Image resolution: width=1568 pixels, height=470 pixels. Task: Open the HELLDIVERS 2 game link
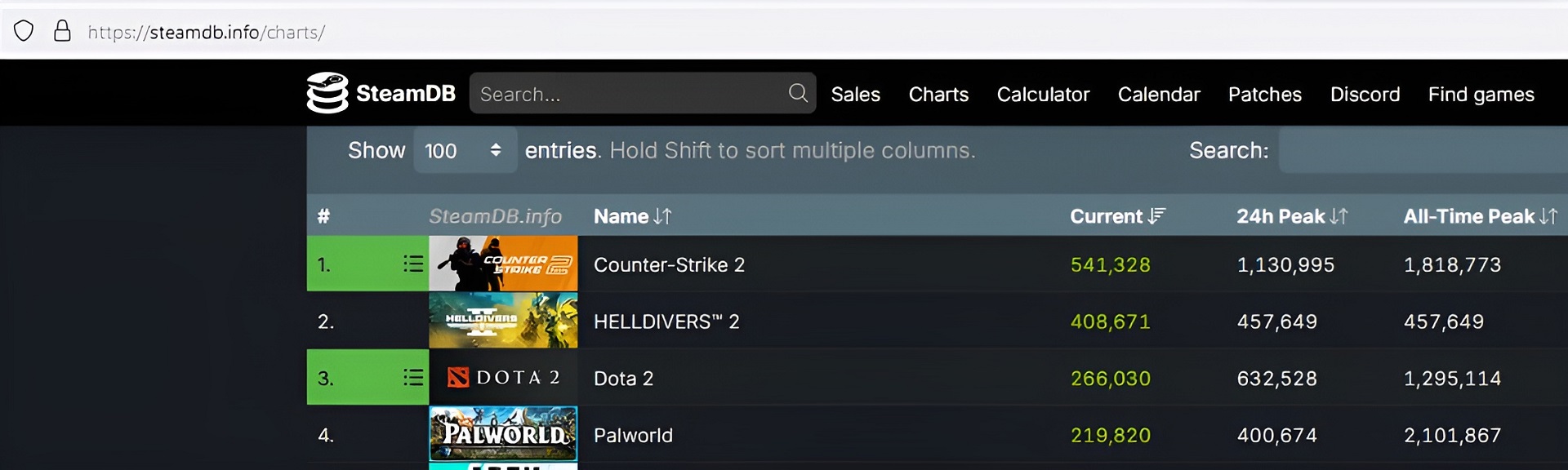coord(666,321)
